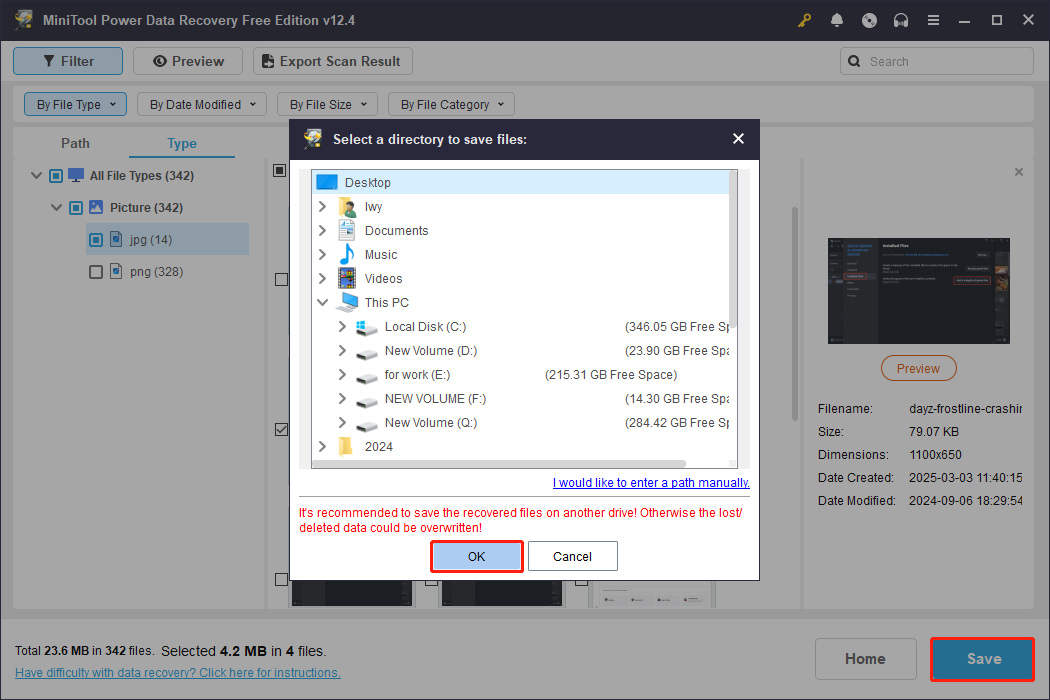This screenshot has width=1050, height=700.
Task: Toggle the jpg (14) checkbox
Action: click(x=96, y=240)
